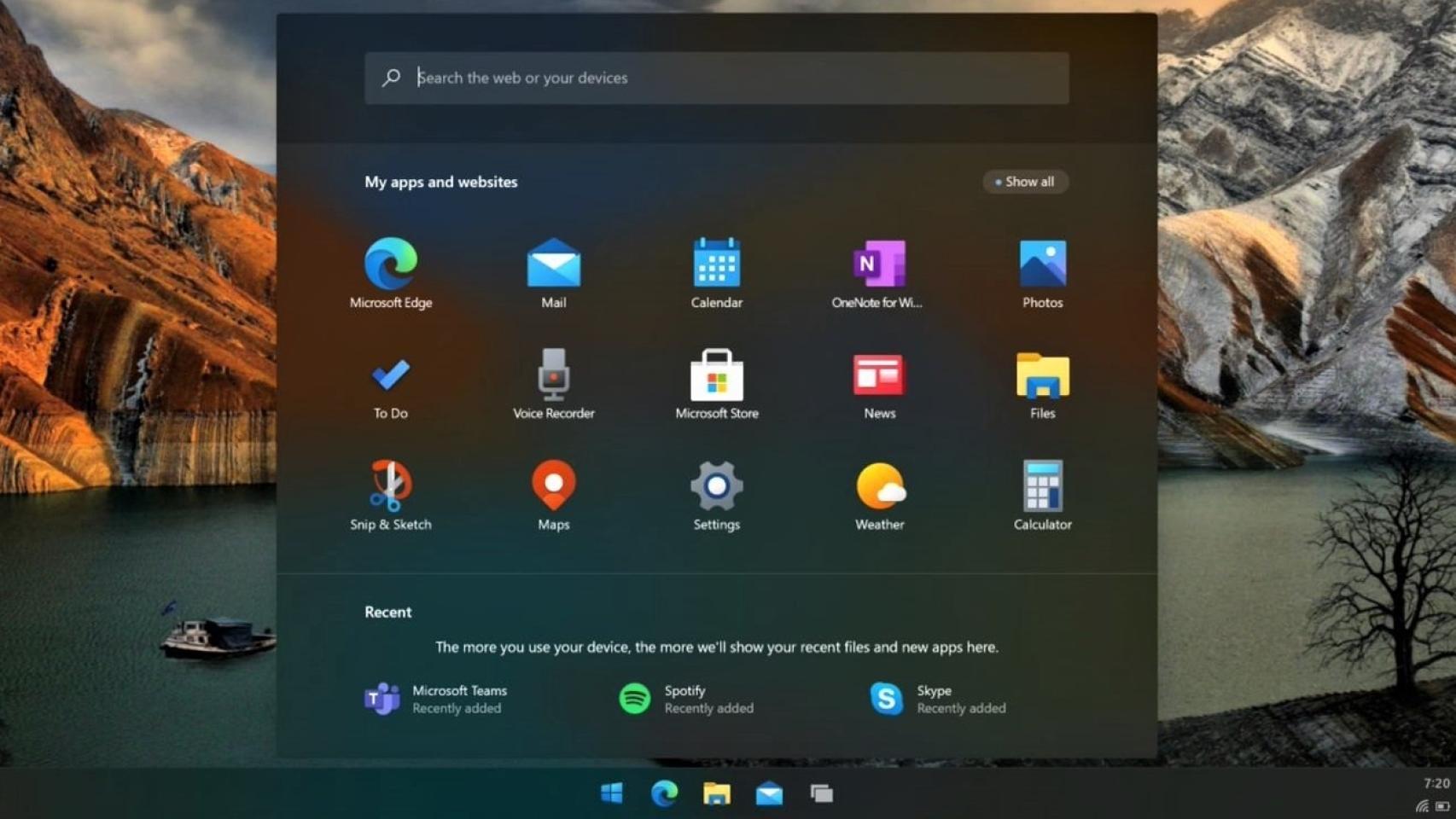This screenshot has width=1456, height=819.
Task: Click the 7:20 clock in system tray
Action: 1436,783
